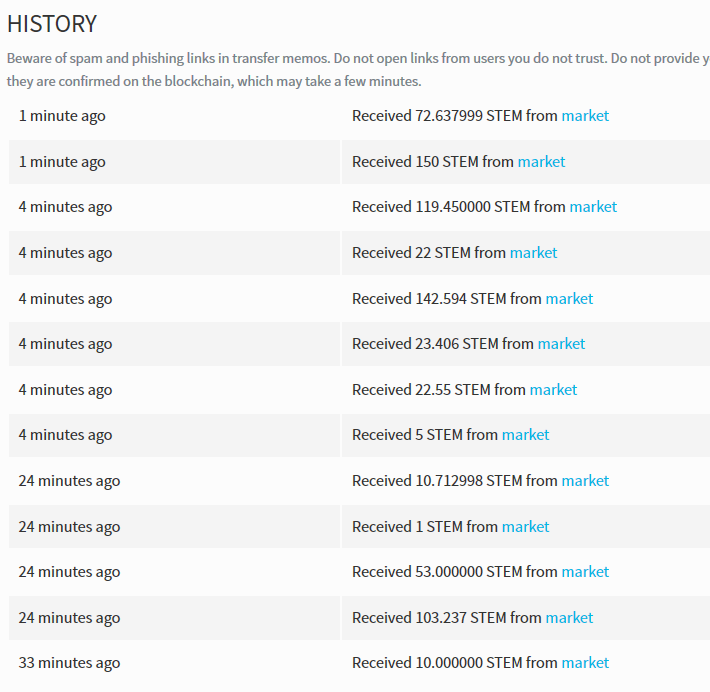Screen dimensions: 710x692
Task: Select the 33 minutes ago timestamp
Action: (x=69, y=663)
